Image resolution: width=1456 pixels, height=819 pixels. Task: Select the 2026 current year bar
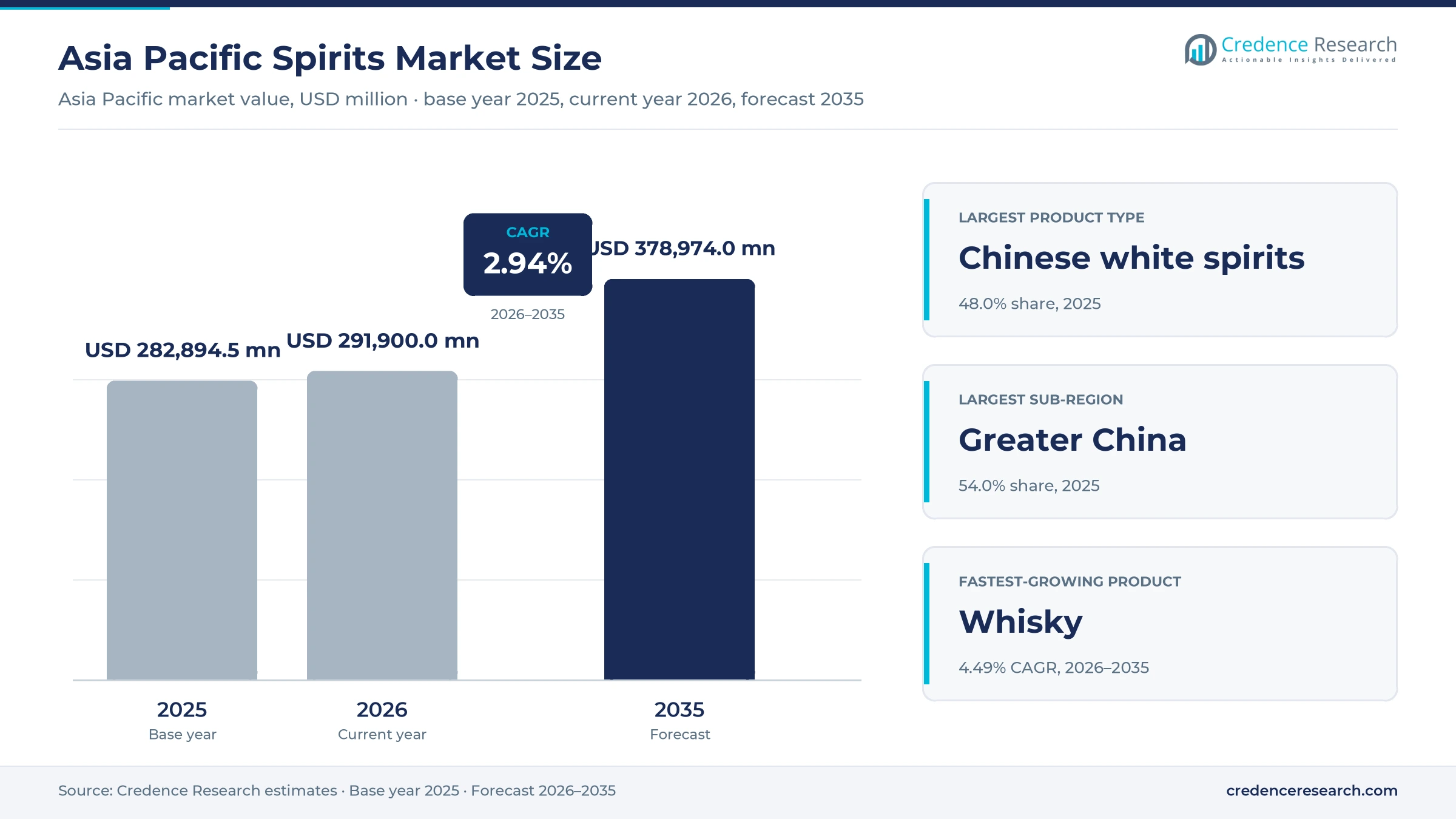382,525
